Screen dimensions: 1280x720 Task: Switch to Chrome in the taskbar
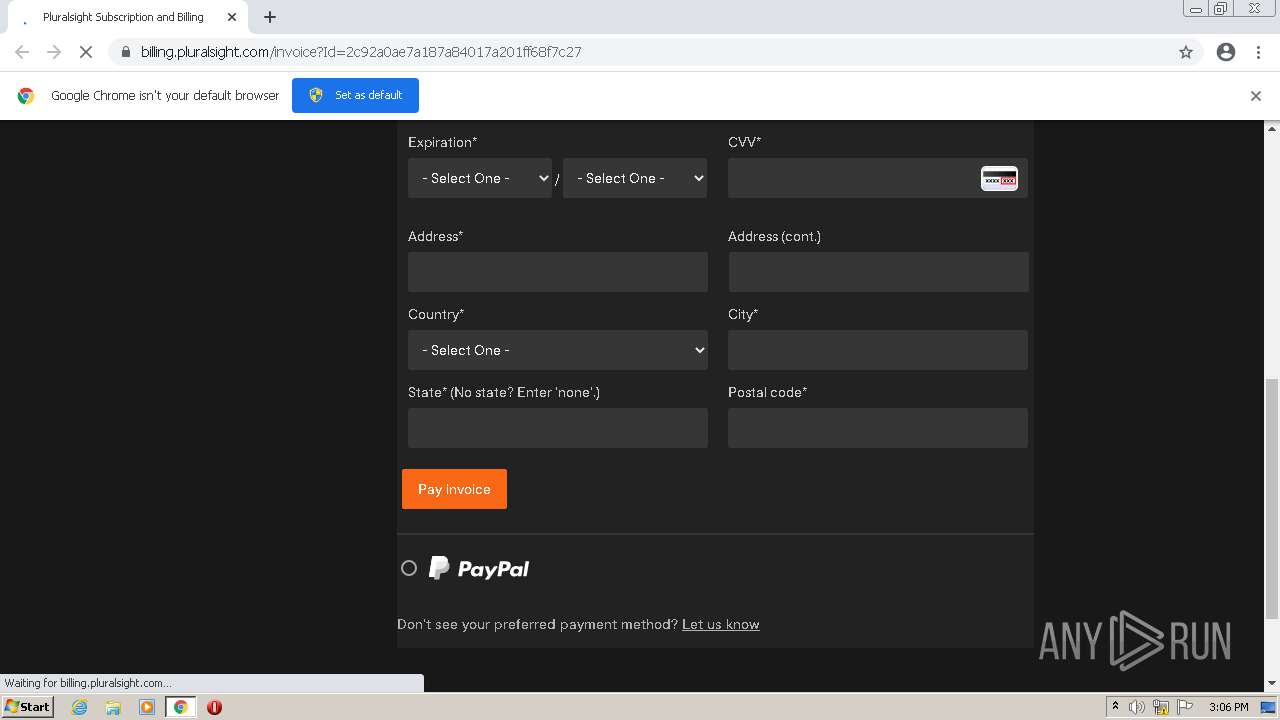pos(180,707)
